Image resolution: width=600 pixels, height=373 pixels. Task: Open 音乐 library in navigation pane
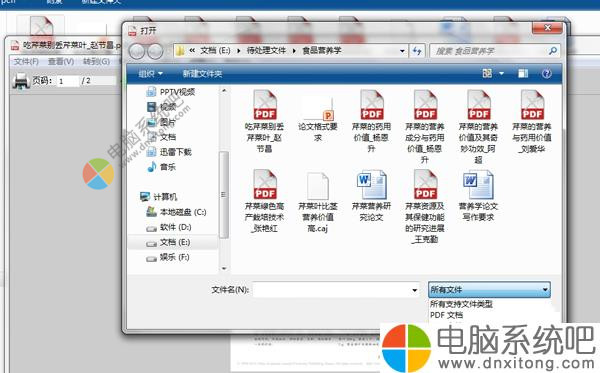pos(161,167)
